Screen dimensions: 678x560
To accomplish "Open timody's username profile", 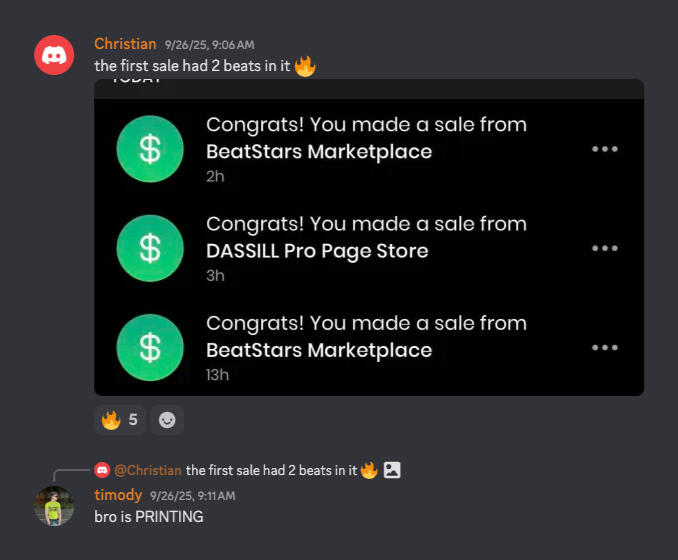I will click(118, 495).
